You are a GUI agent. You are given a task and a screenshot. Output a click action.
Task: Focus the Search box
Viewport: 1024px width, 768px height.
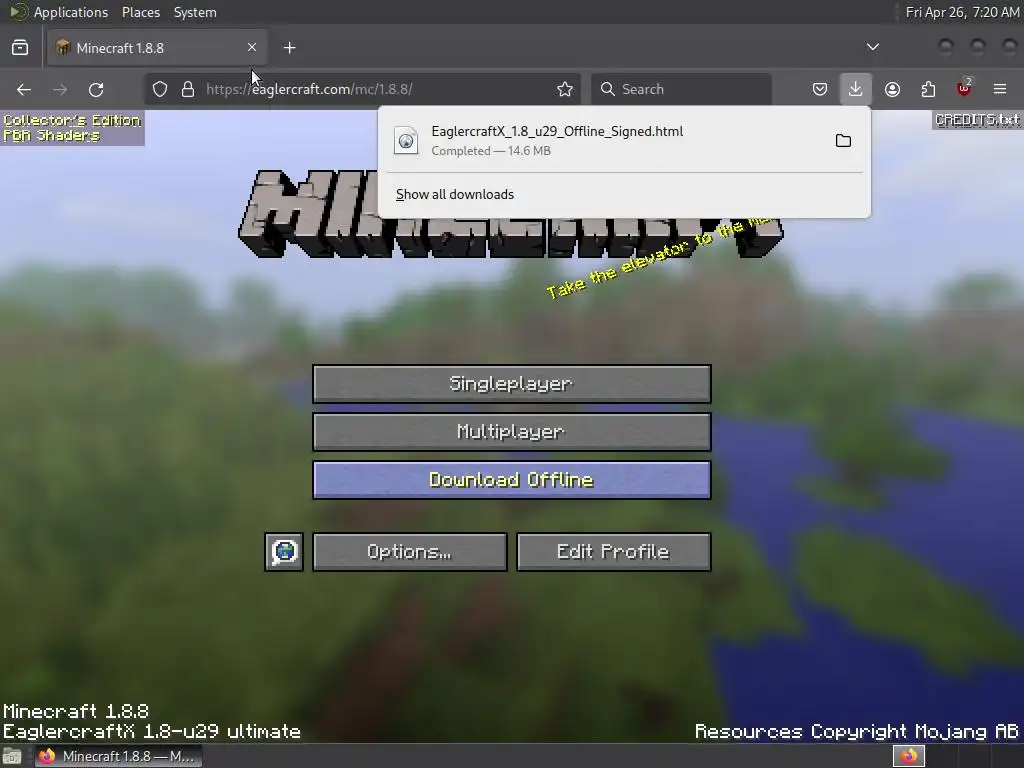pos(681,89)
